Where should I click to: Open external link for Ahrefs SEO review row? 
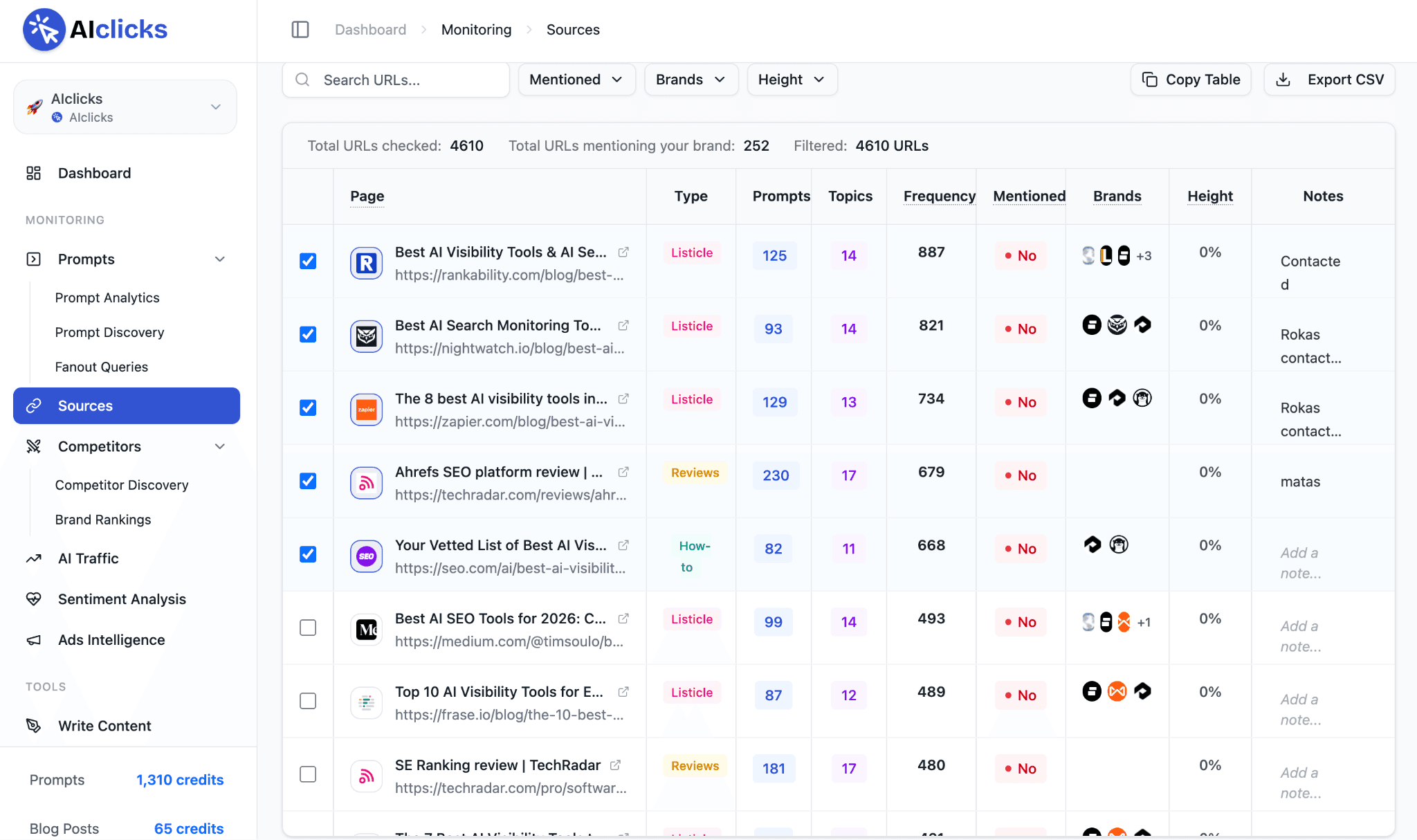[623, 473]
